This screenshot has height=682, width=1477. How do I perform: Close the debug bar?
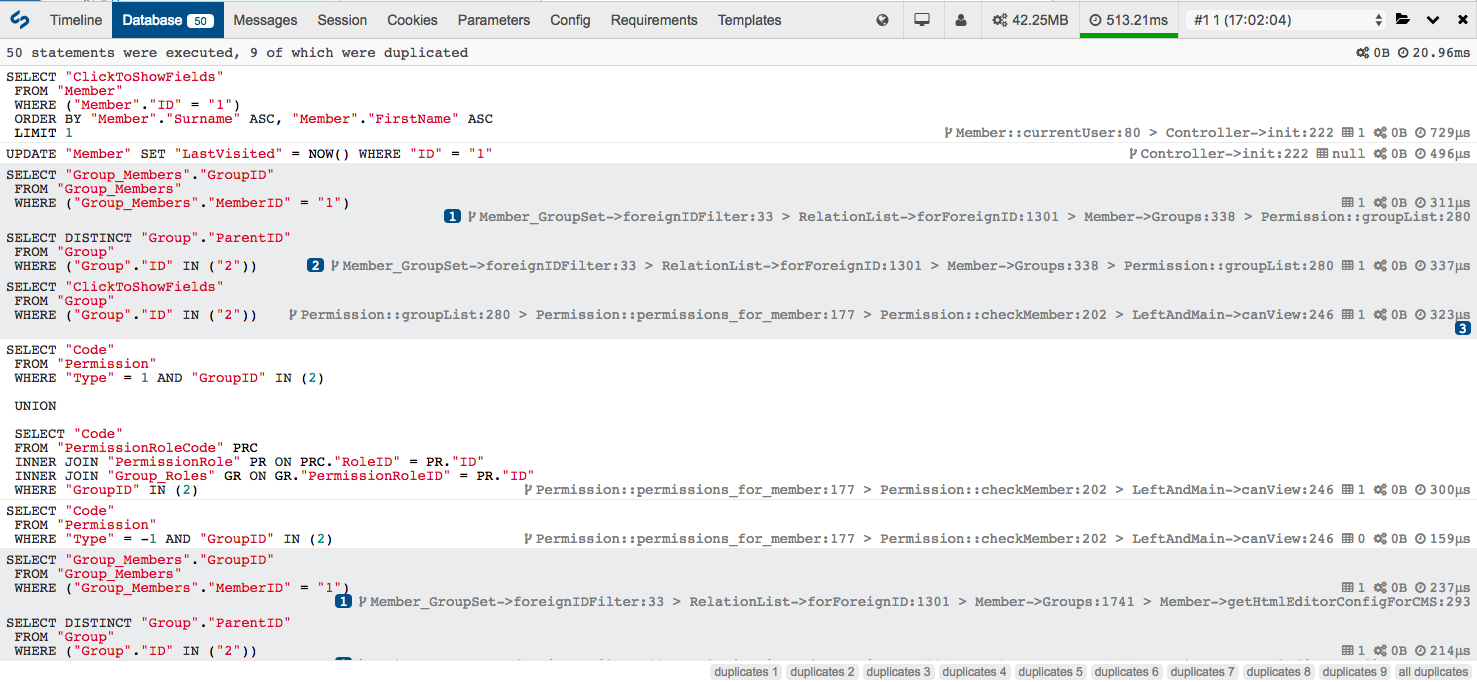(x=1461, y=20)
